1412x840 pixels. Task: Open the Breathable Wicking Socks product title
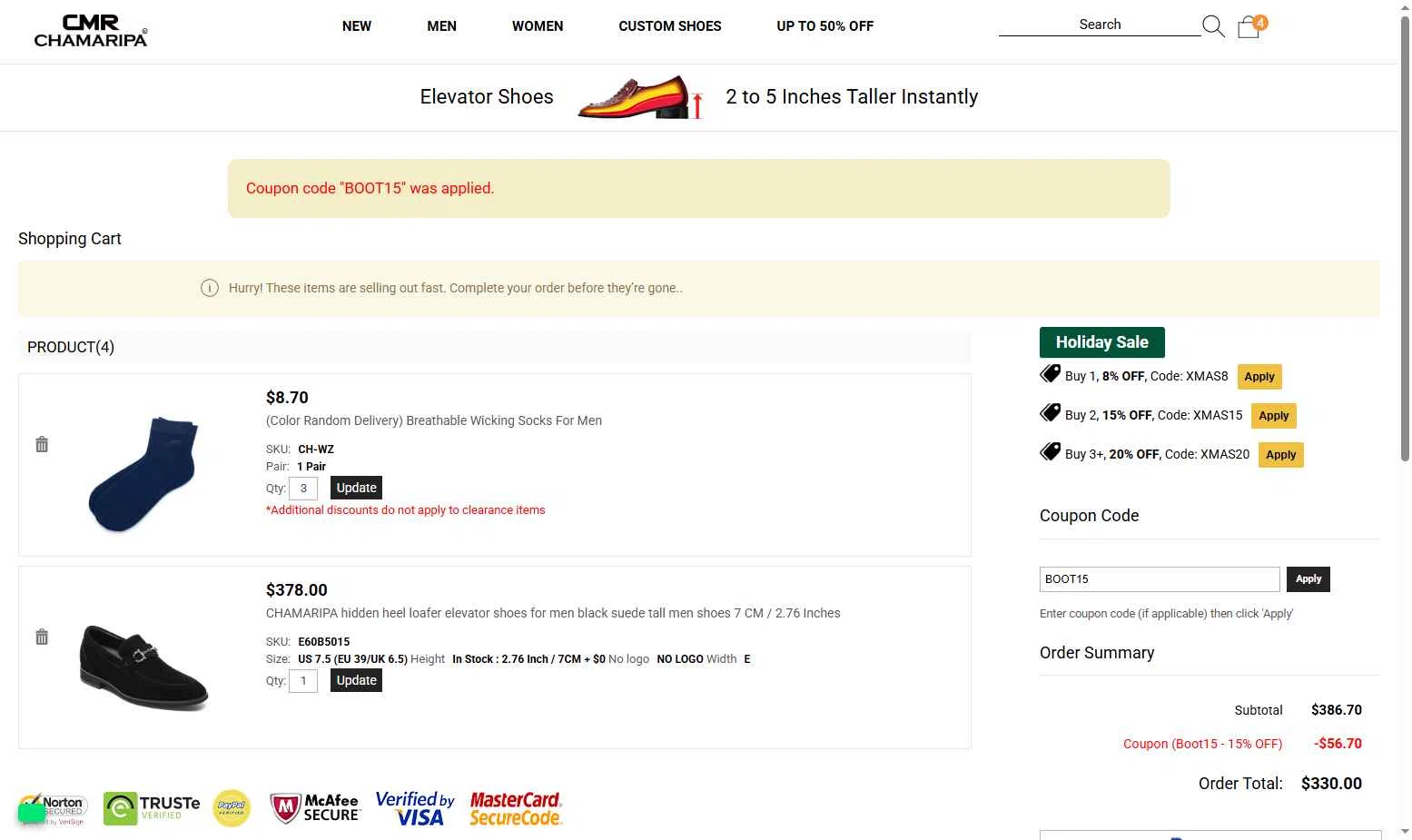pyautogui.click(x=434, y=420)
